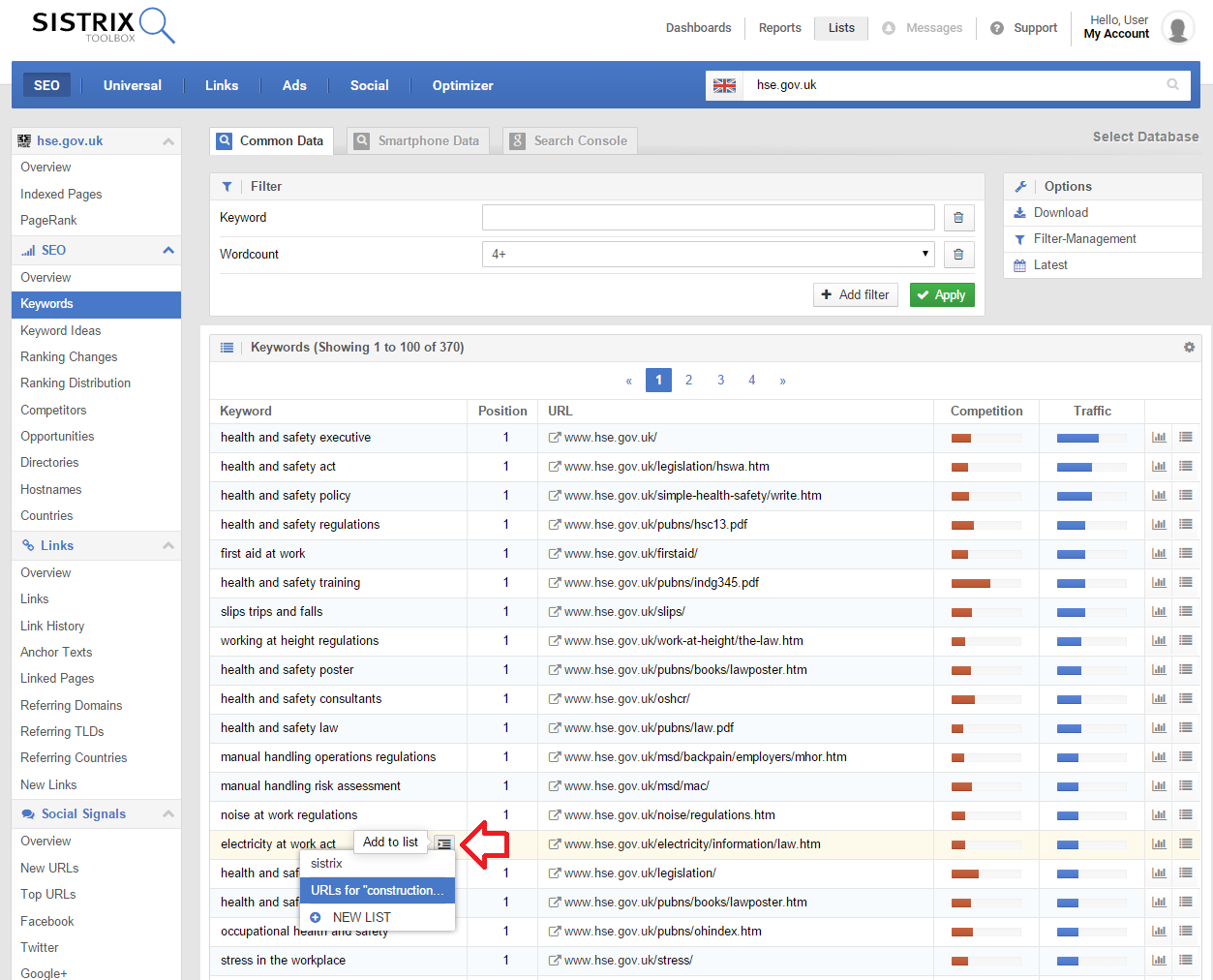Collapse the Links sidebar section
Screen dimensions: 1213x980
tap(168, 546)
